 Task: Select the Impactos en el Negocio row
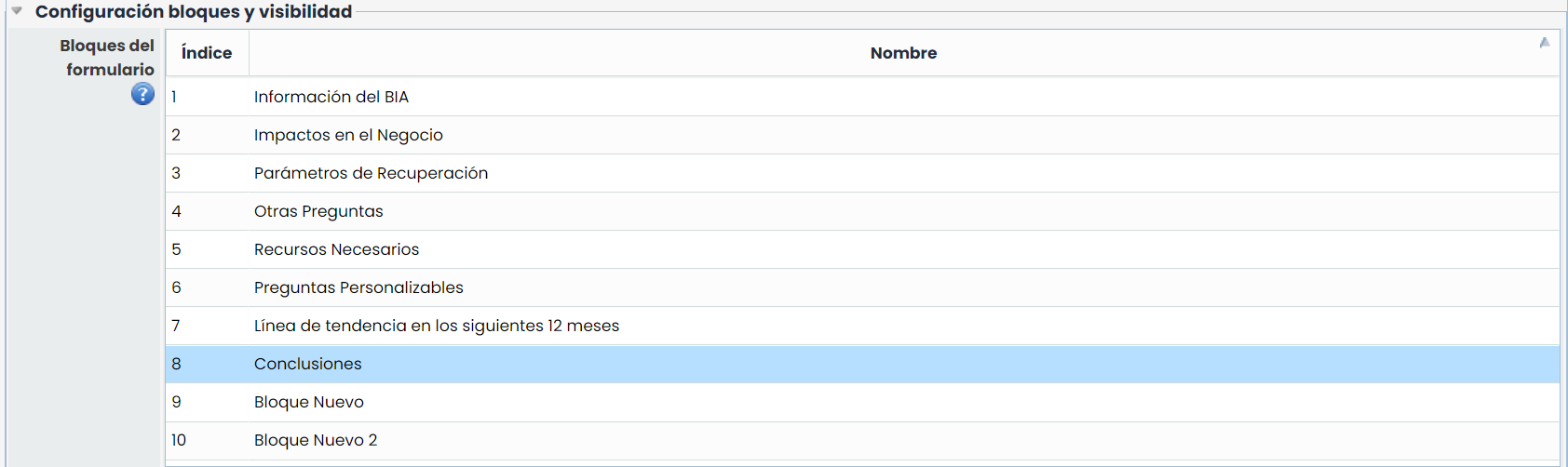tap(348, 135)
